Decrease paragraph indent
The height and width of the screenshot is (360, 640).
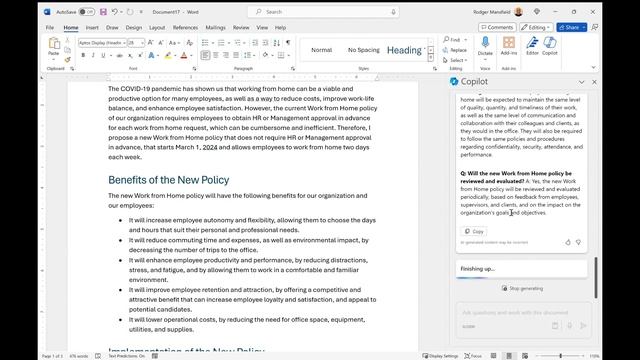click(x=255, y=42)
